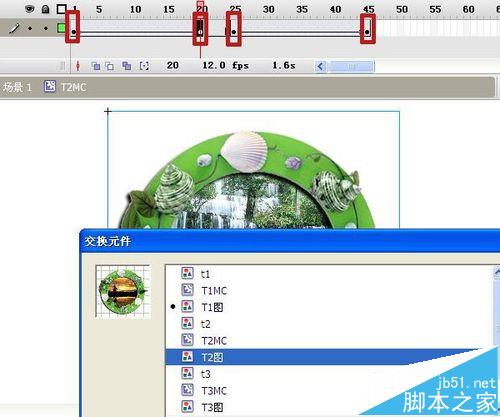Screen dimensions: 500x417
Task: Click the graphic symbol icon beside t2
Action: (187, 323)
